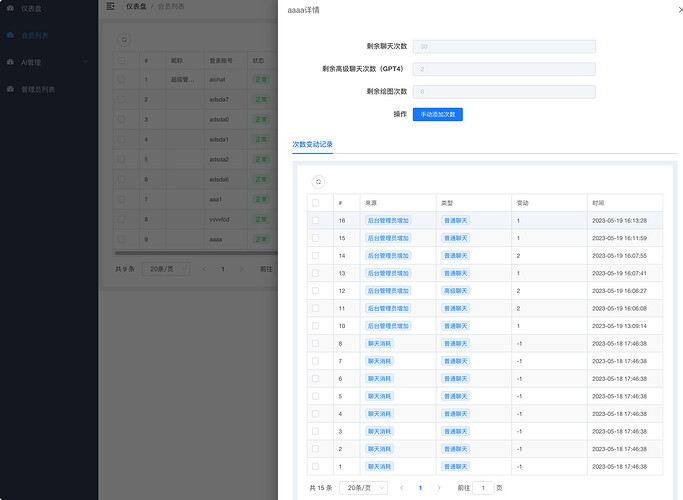The width and height of the screenshot is (683, 500).
Task: Select page 1 in member list pagination
Action: point(223,269)
